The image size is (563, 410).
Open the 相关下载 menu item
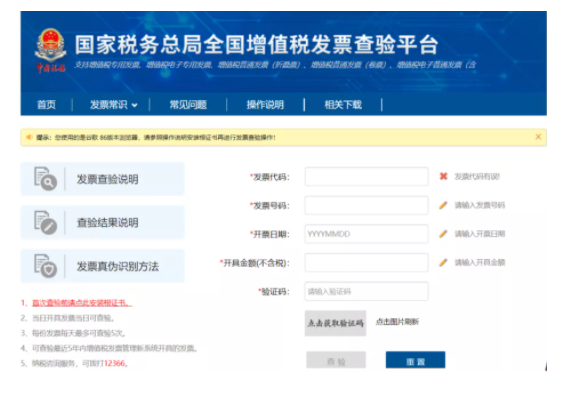click(x=343, y=104)
